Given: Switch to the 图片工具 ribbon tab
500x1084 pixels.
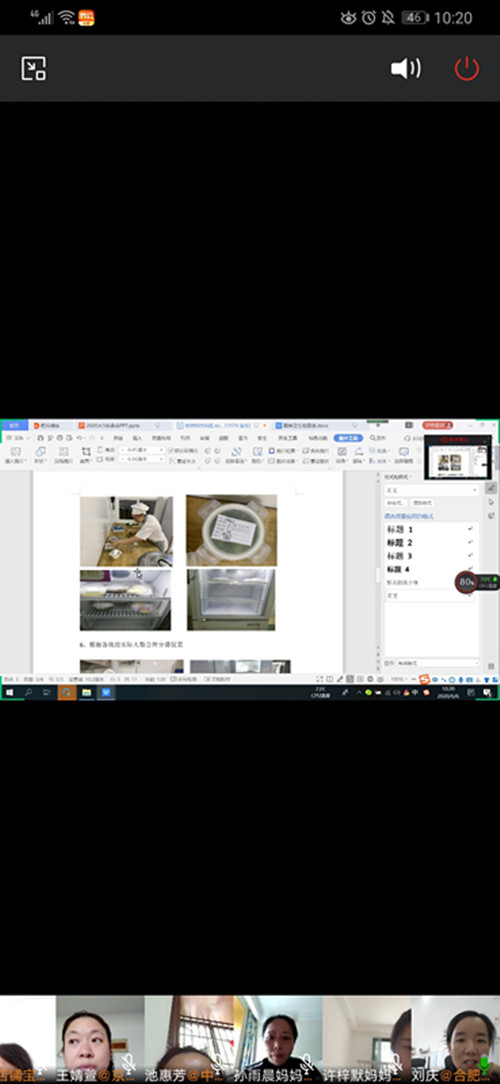Looking at the screenshot, I should pos(348,438).
